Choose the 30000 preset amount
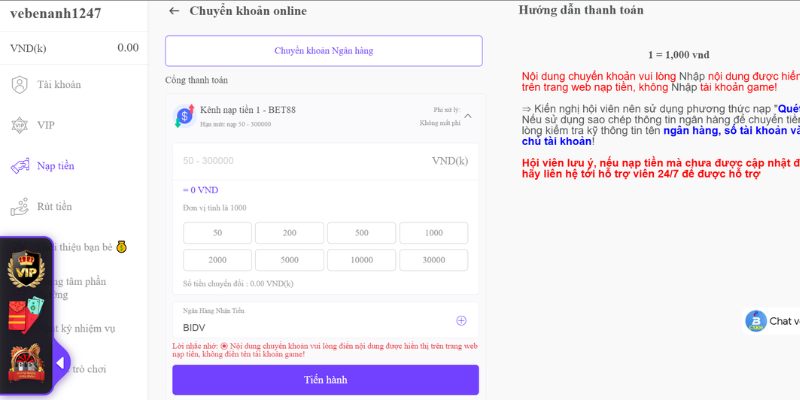This screenshot has width=800, height=400. coord(433,259)
